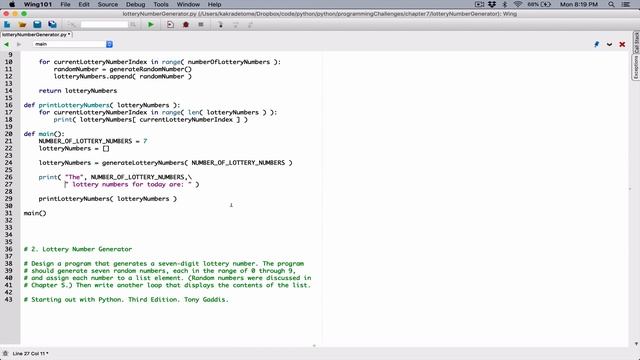640x360 pixels.
Task: Click 'printLotteryNumbers( lotteryNumbers )' on line 29
Action: 108,199
